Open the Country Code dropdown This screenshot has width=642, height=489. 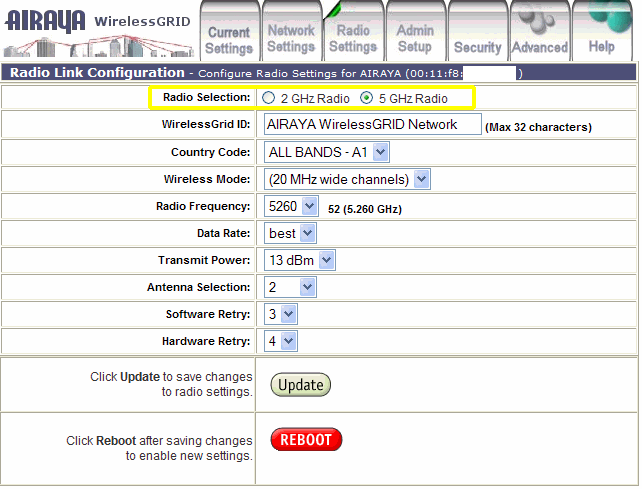click(327, 152)
